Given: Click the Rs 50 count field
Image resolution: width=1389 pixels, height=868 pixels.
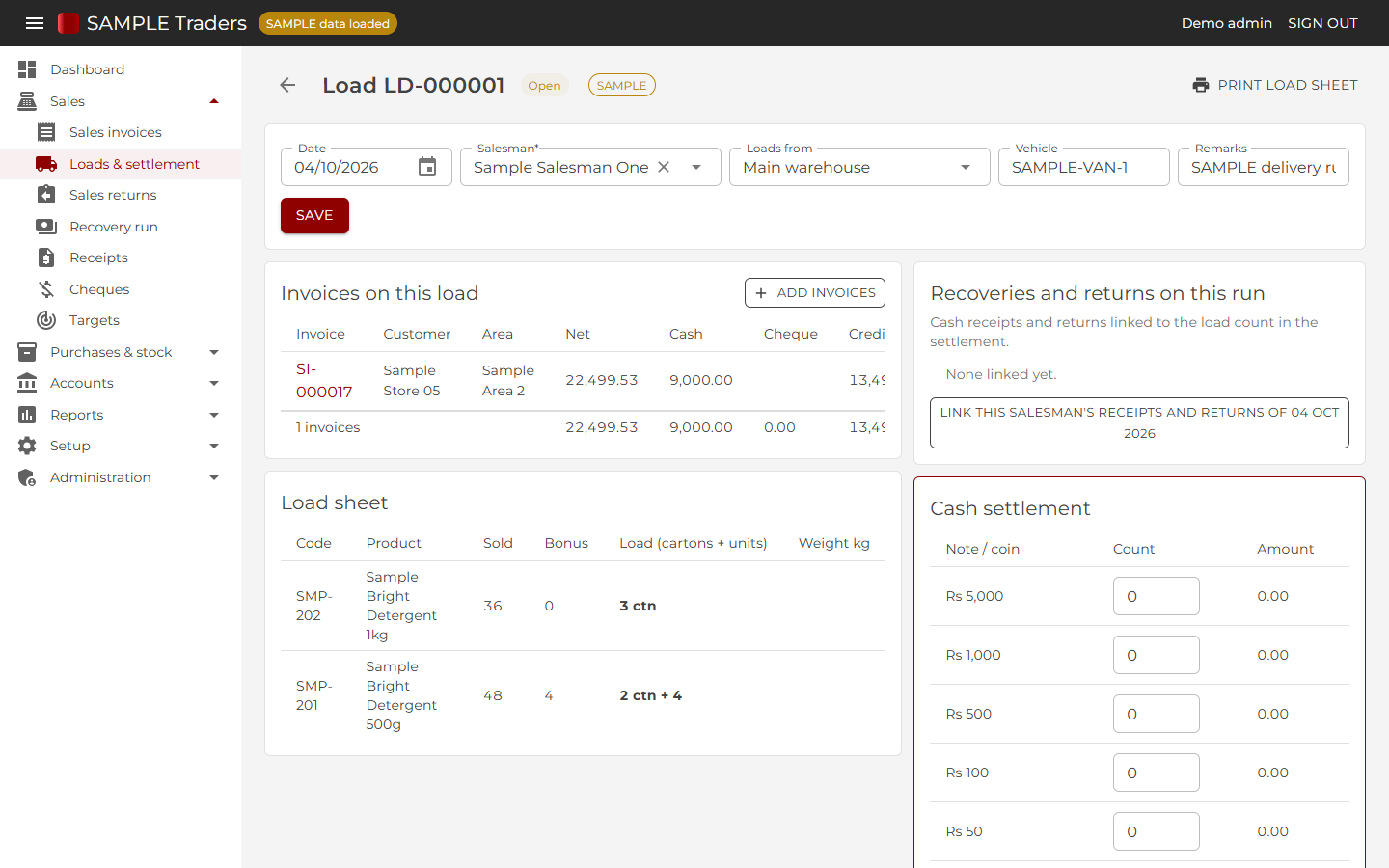Looking at the screenshot, I should coord(1156,831).
